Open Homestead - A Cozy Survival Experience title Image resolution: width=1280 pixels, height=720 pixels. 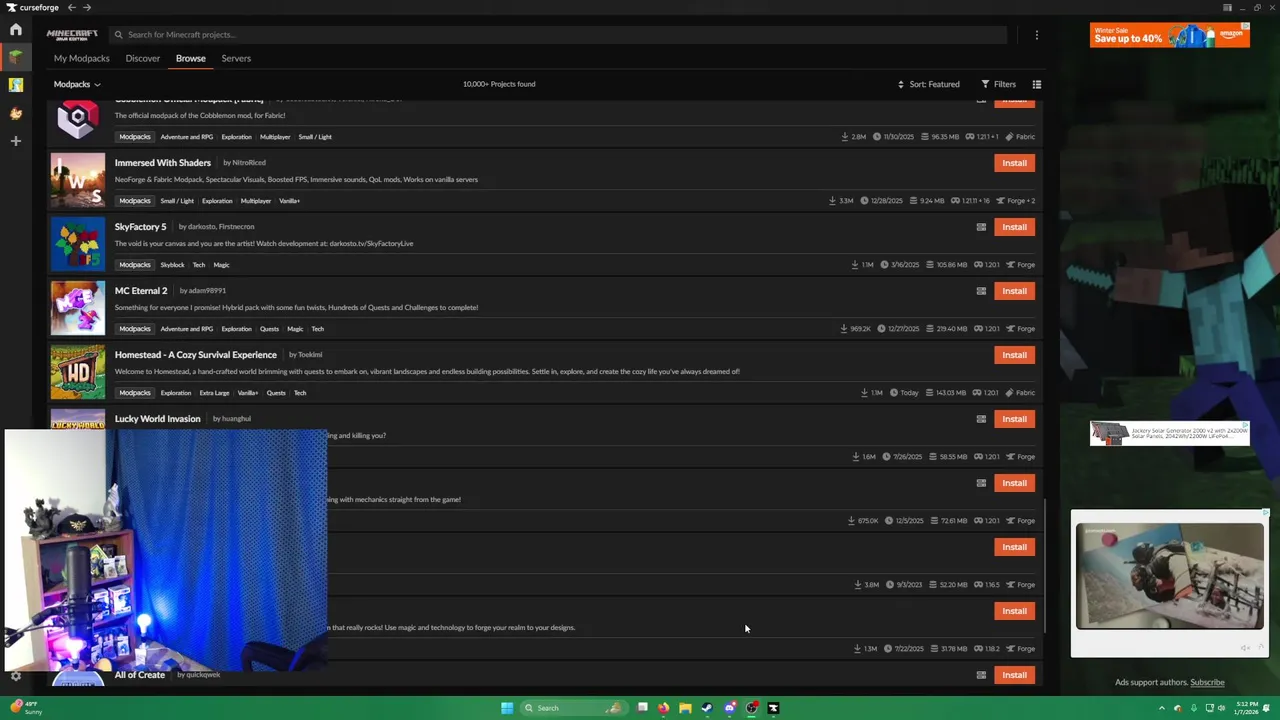[196, 354]
